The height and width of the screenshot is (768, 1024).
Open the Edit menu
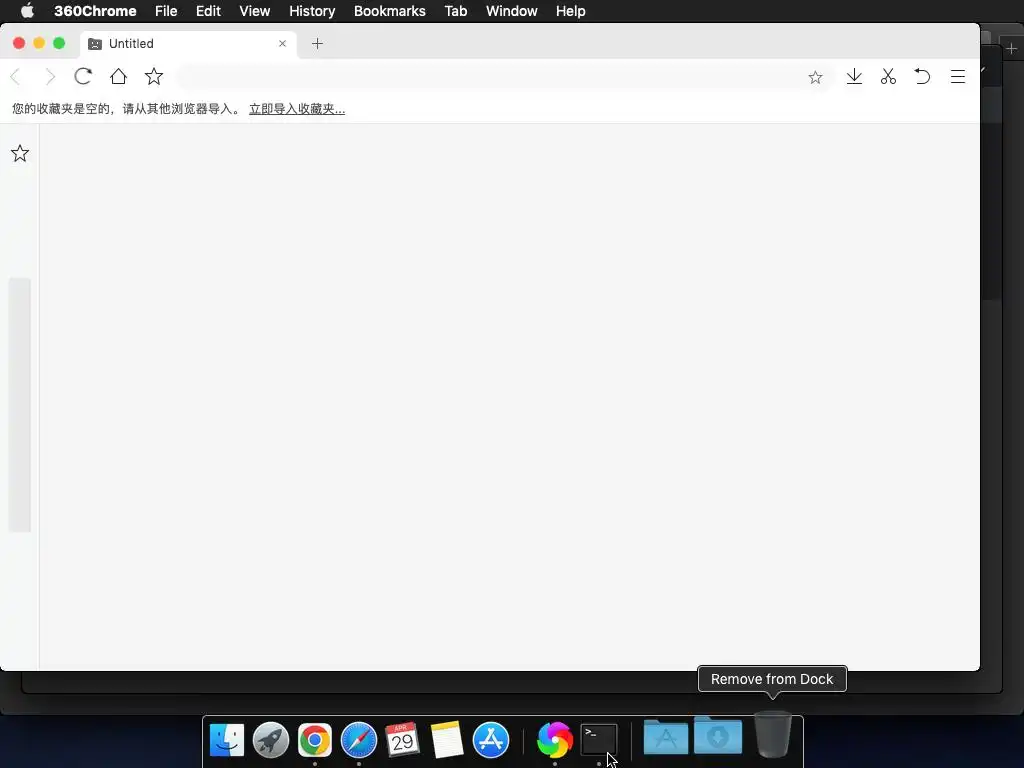208,11
